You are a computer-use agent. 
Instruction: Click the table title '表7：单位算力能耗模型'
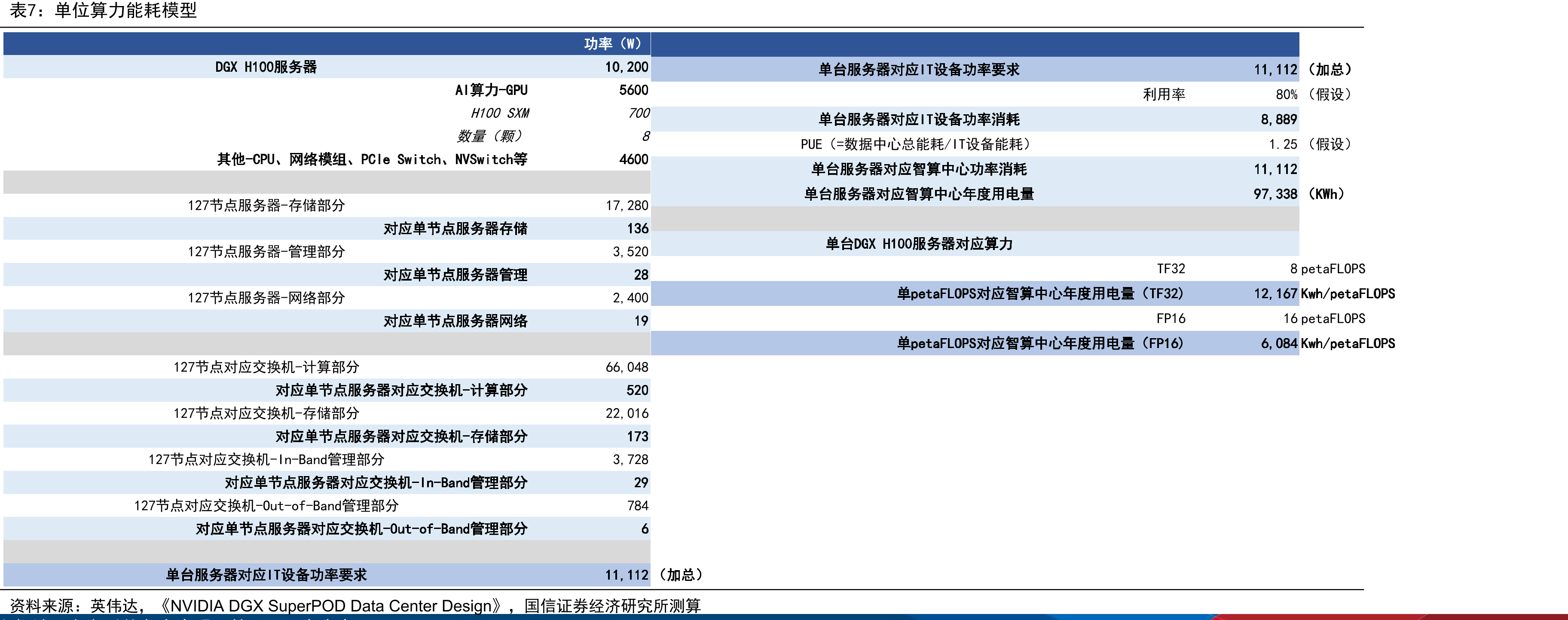click(x=104, y=10)
